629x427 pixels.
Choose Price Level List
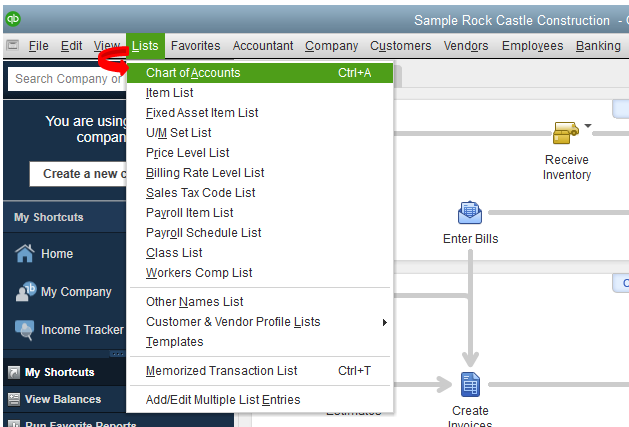tap(260, 153)
